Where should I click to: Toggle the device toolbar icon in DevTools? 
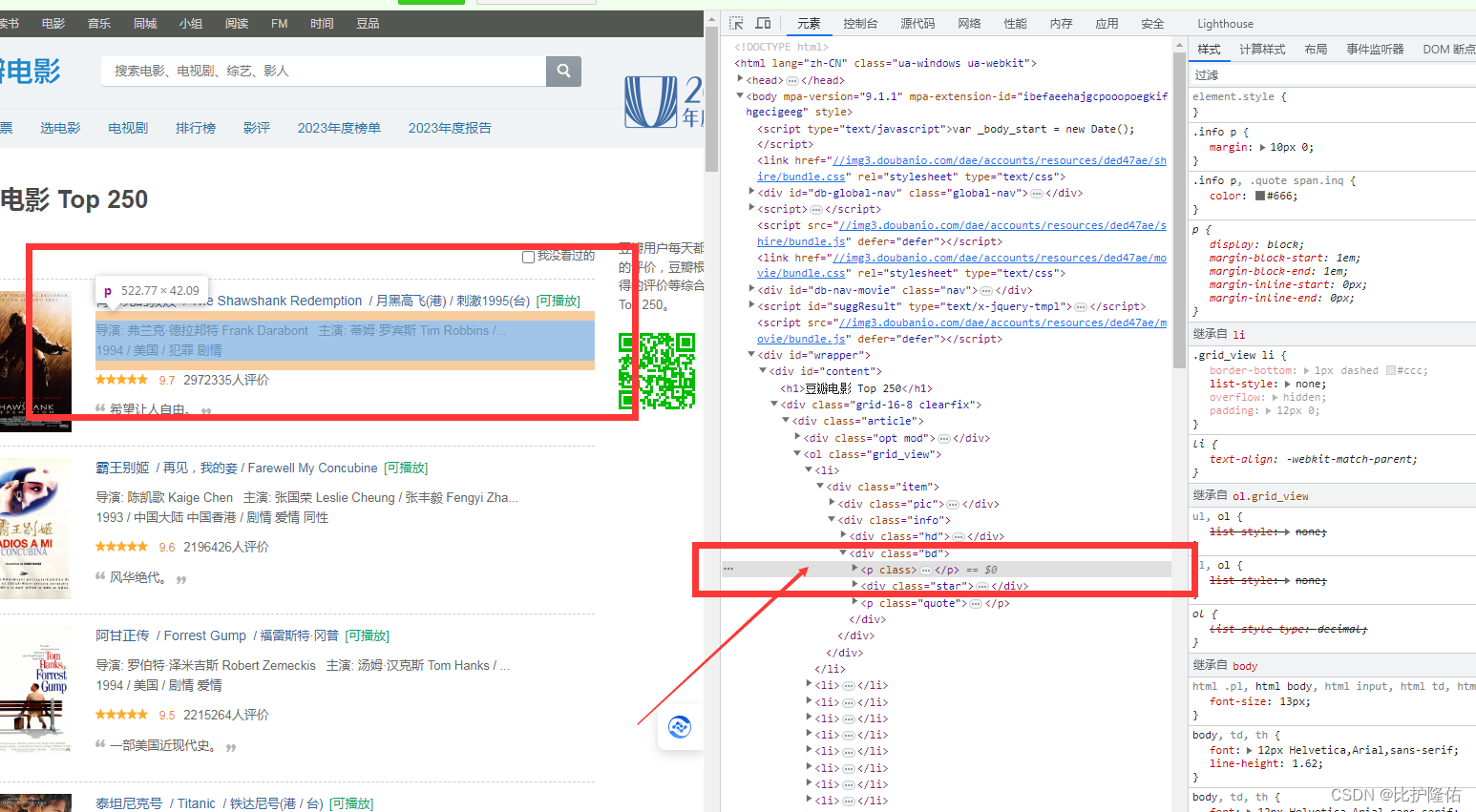763,23
